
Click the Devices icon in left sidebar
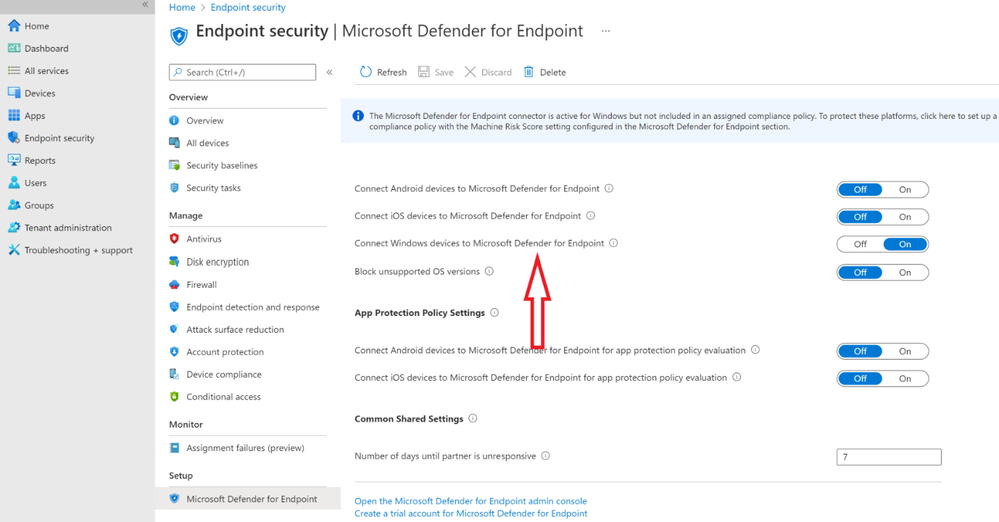point(14,92)
